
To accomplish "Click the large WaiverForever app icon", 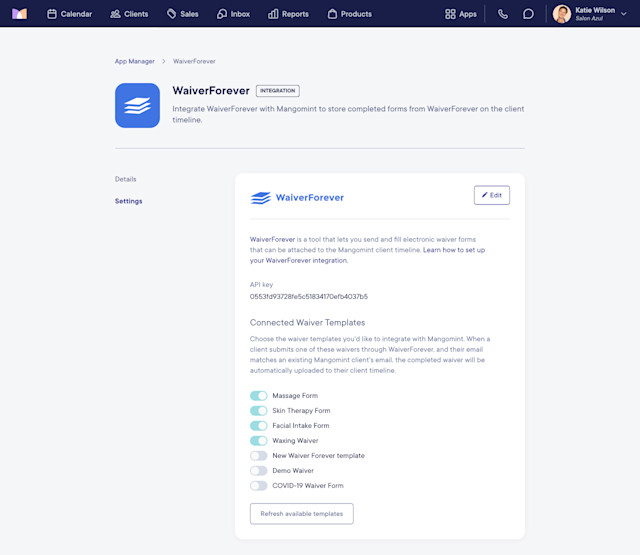I will tap(137, 105).
